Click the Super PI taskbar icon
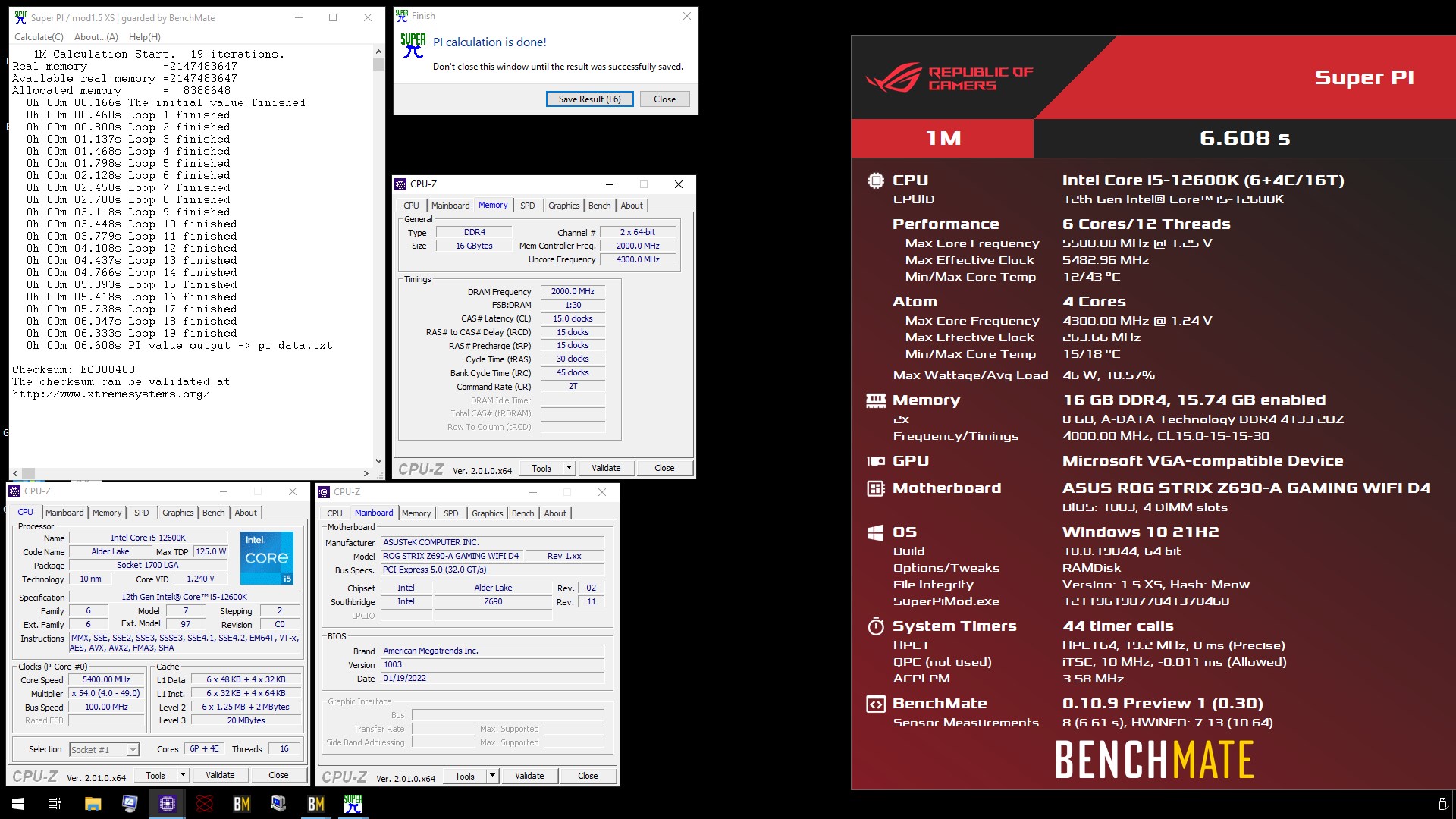 (x=353, y=804)
